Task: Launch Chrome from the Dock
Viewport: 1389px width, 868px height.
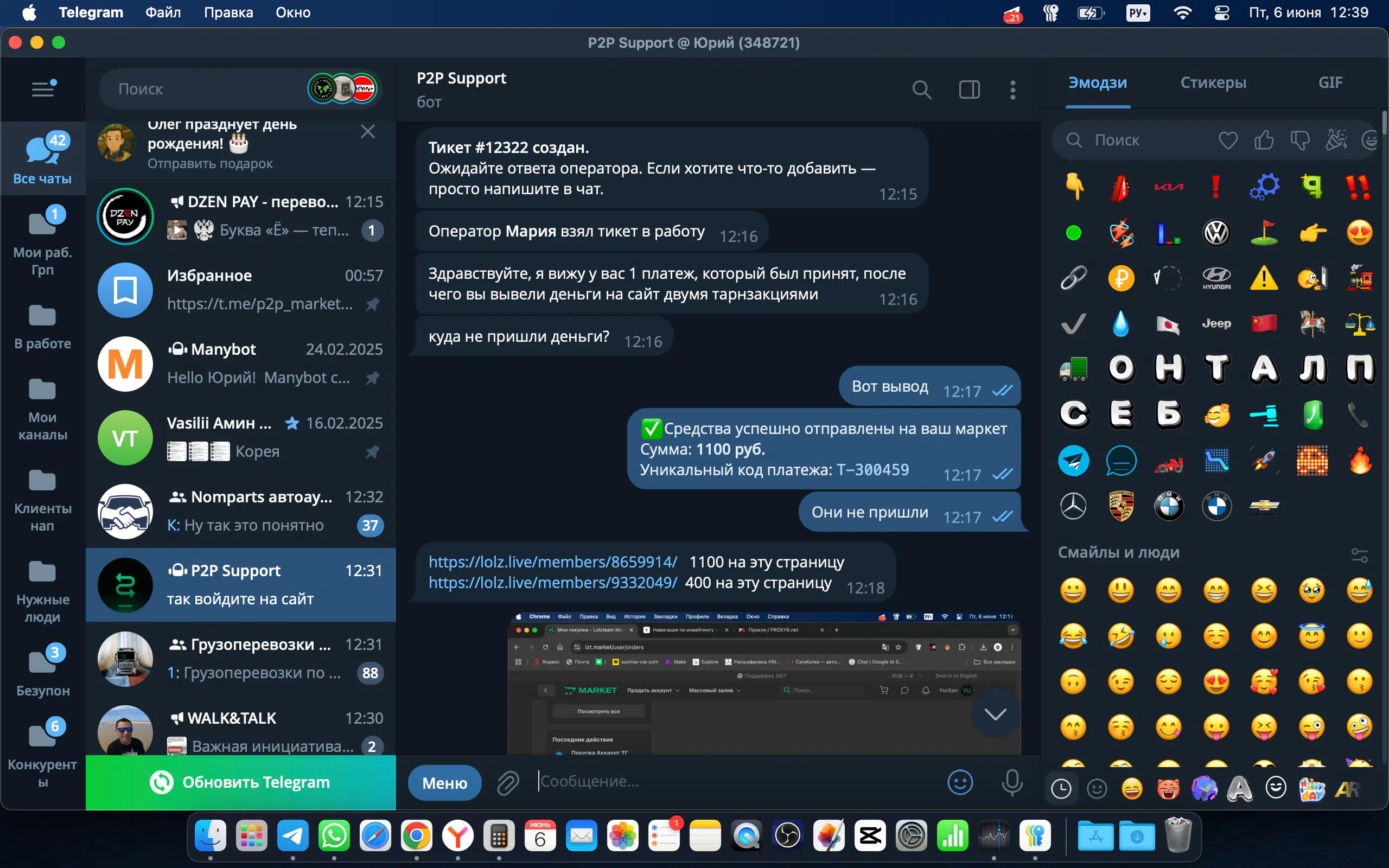Action: click(416, 836)
